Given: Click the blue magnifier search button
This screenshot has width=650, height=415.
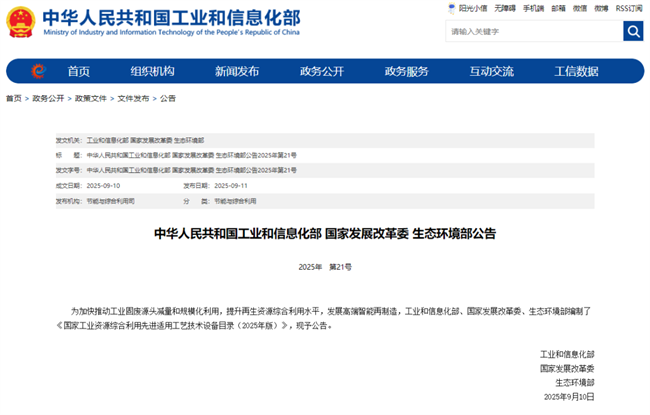Looking at the screenshot, I should pos(633,31).
